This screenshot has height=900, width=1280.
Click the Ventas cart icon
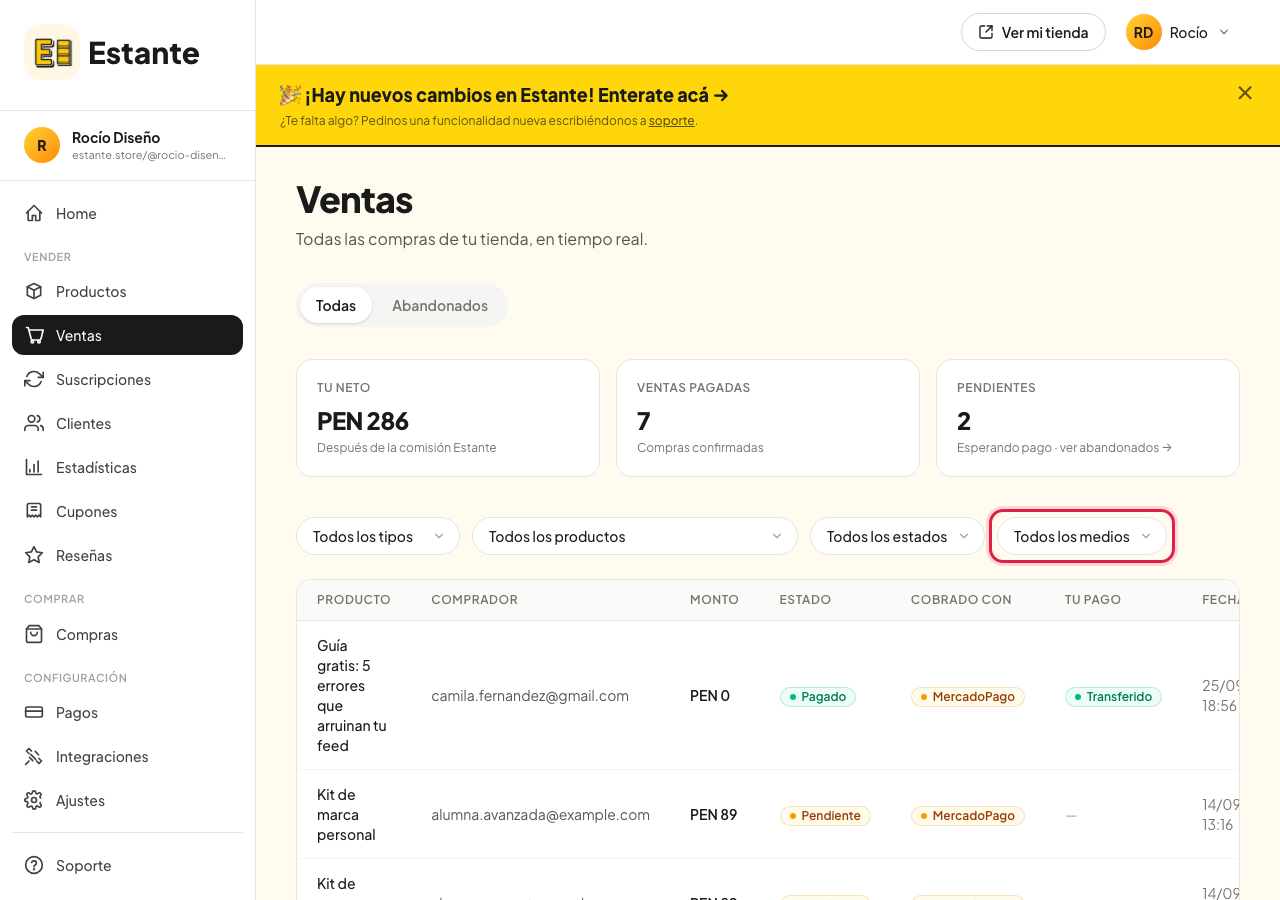(34, 335)
